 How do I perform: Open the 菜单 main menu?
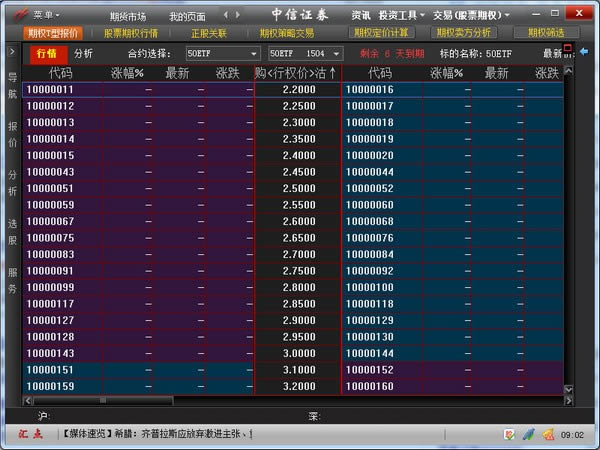[46, 16]
